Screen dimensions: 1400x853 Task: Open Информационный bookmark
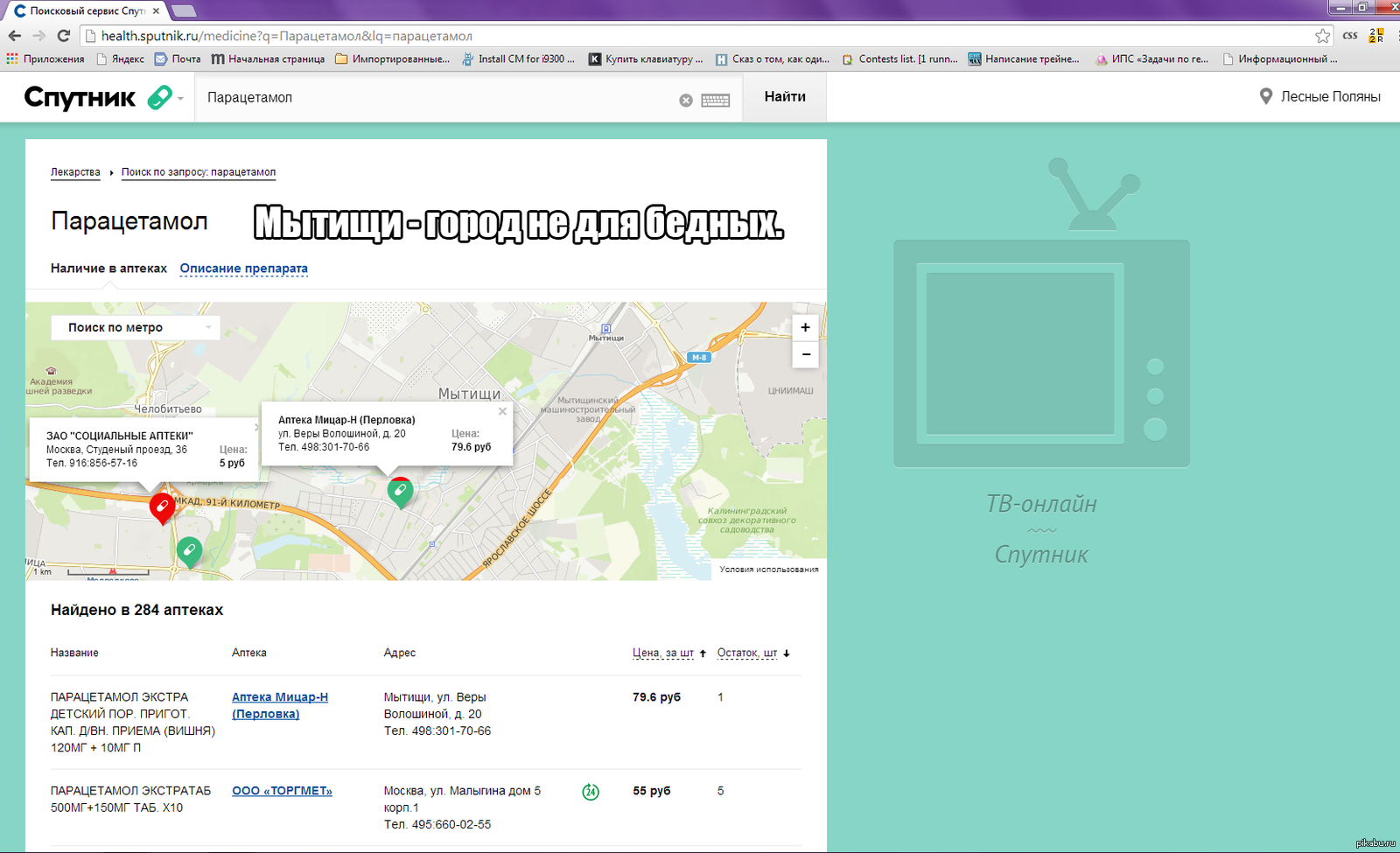1280,59
